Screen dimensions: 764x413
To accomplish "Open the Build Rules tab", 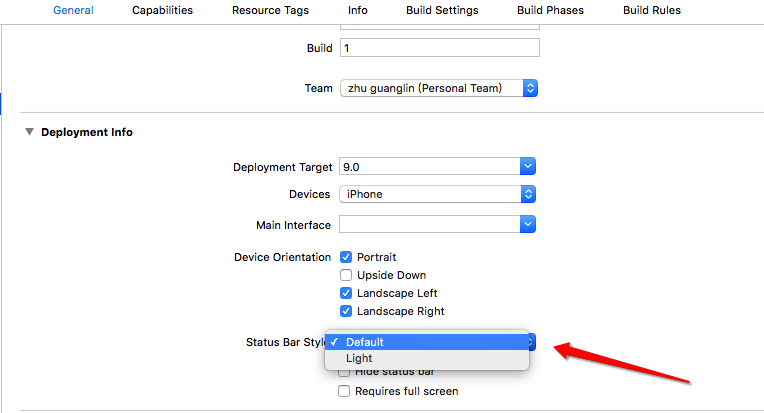I will click(651, 11).
